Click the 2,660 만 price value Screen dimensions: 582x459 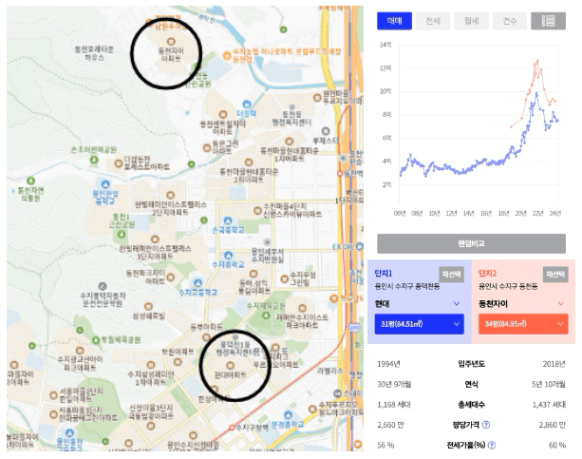[390, 425]
